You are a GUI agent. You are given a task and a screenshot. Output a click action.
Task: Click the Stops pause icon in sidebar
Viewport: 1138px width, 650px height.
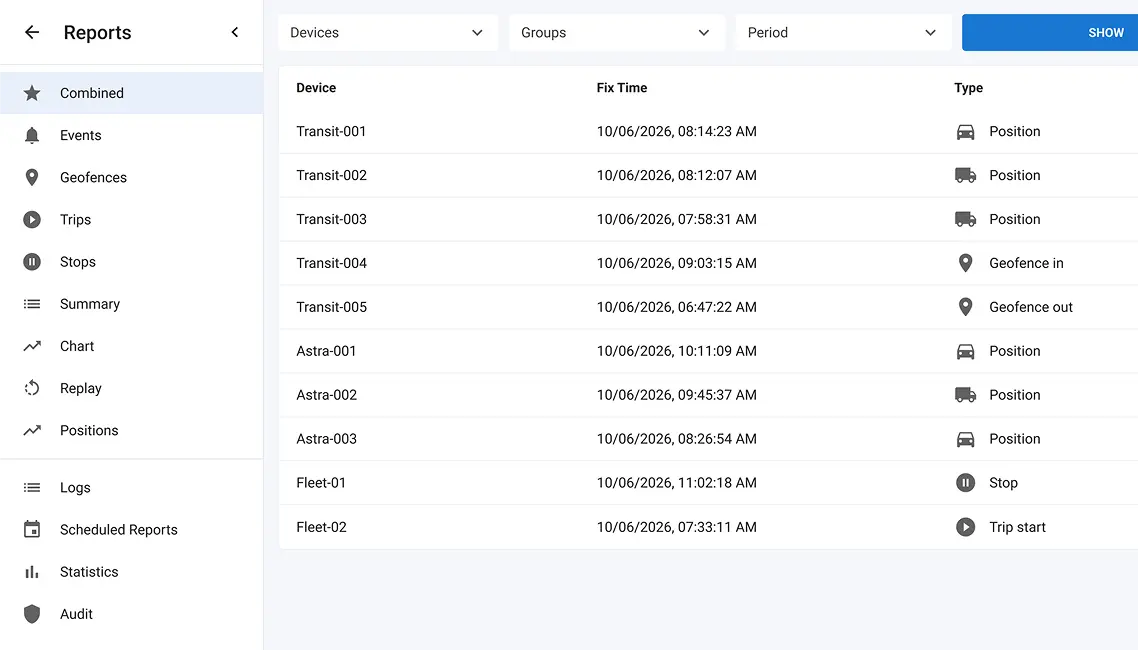click(32, 262)
